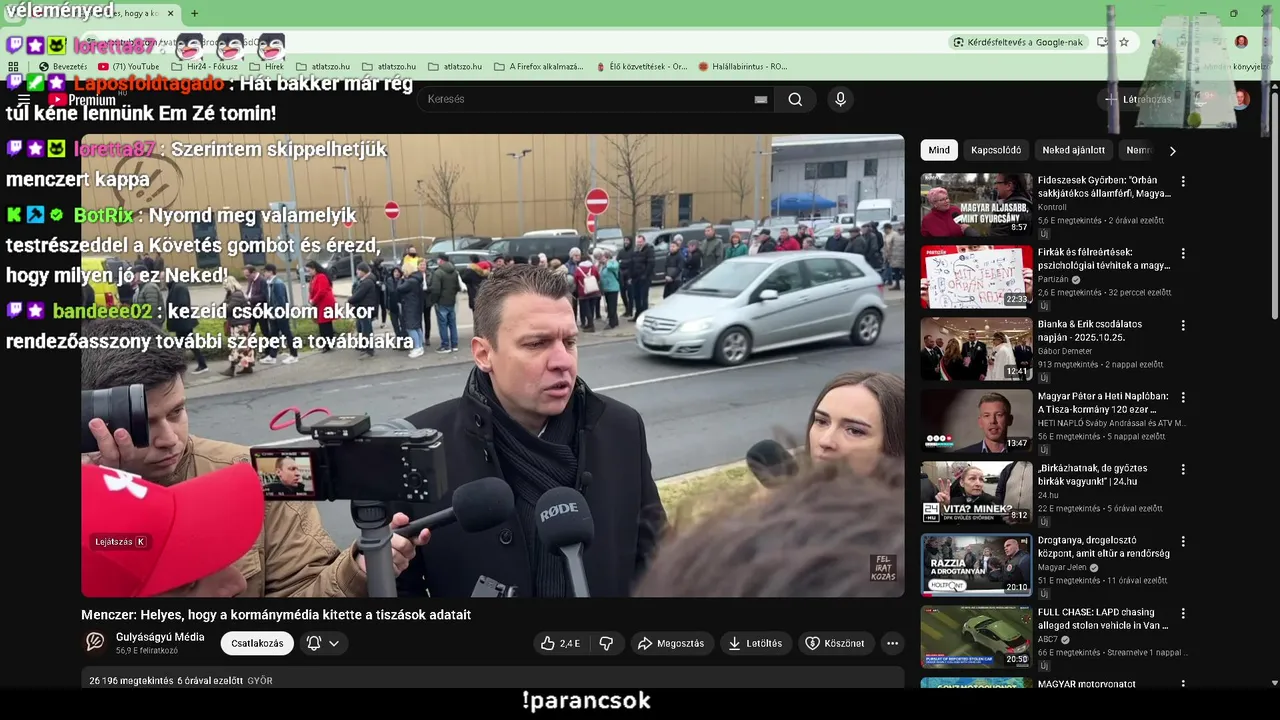Open Magyar Péter a Heti Naplóban thumbnail
Screen dimensions: 1280x720
click(x=976, y=421)
